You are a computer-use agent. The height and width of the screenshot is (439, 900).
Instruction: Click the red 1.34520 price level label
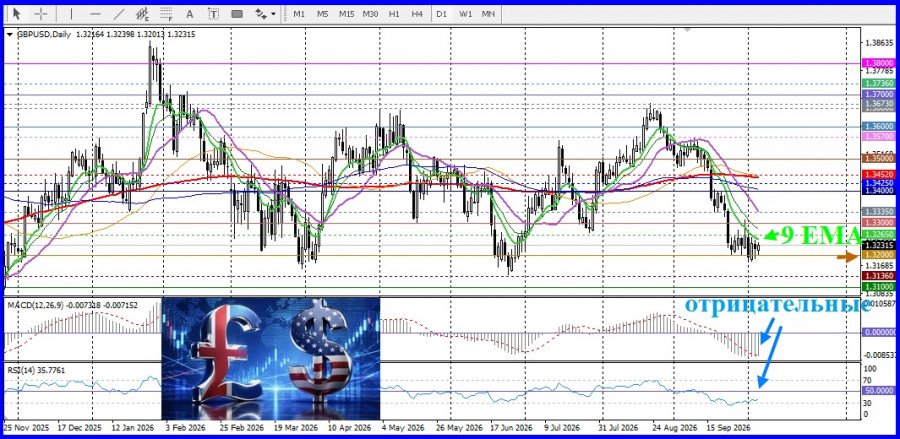(x=879, y=173)
